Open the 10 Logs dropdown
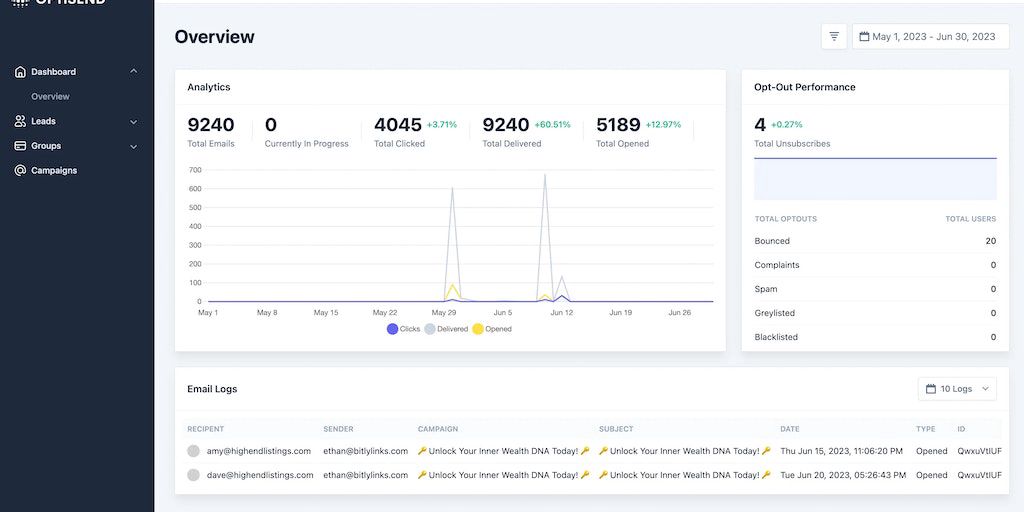Screen dimensions: 1024x512 tap(957, 389)
